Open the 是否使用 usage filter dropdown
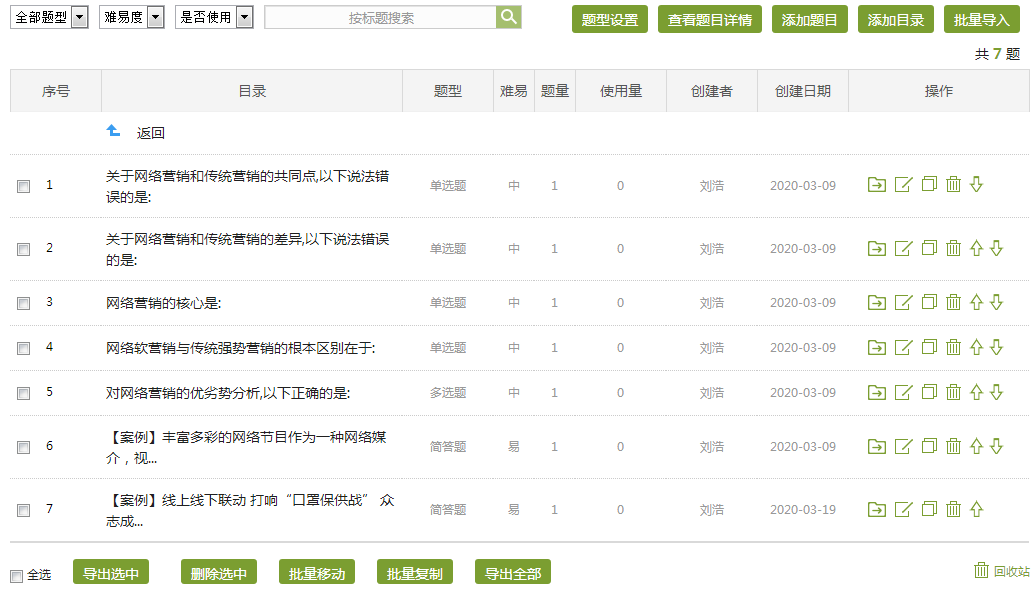The image size is (1033, 592). pyautogui.click(x=214, y=17)
